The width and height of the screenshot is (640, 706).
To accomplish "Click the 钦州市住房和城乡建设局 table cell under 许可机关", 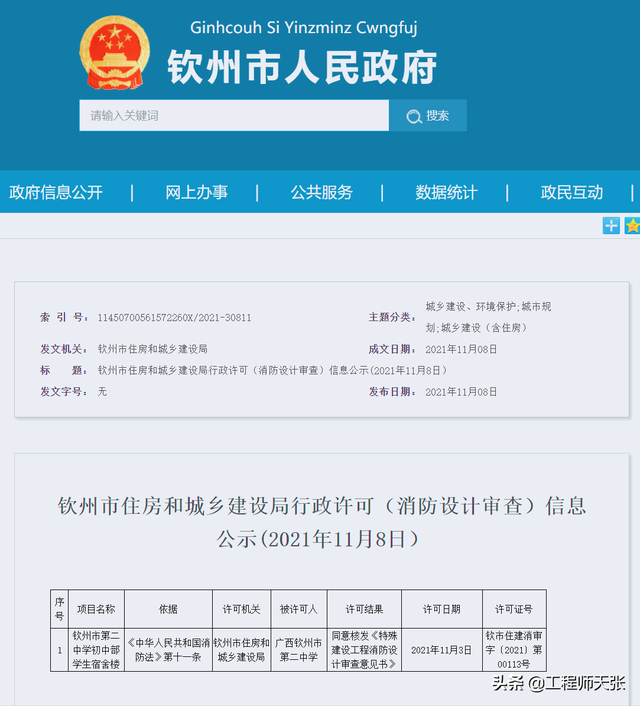I will tap(241, 650).
